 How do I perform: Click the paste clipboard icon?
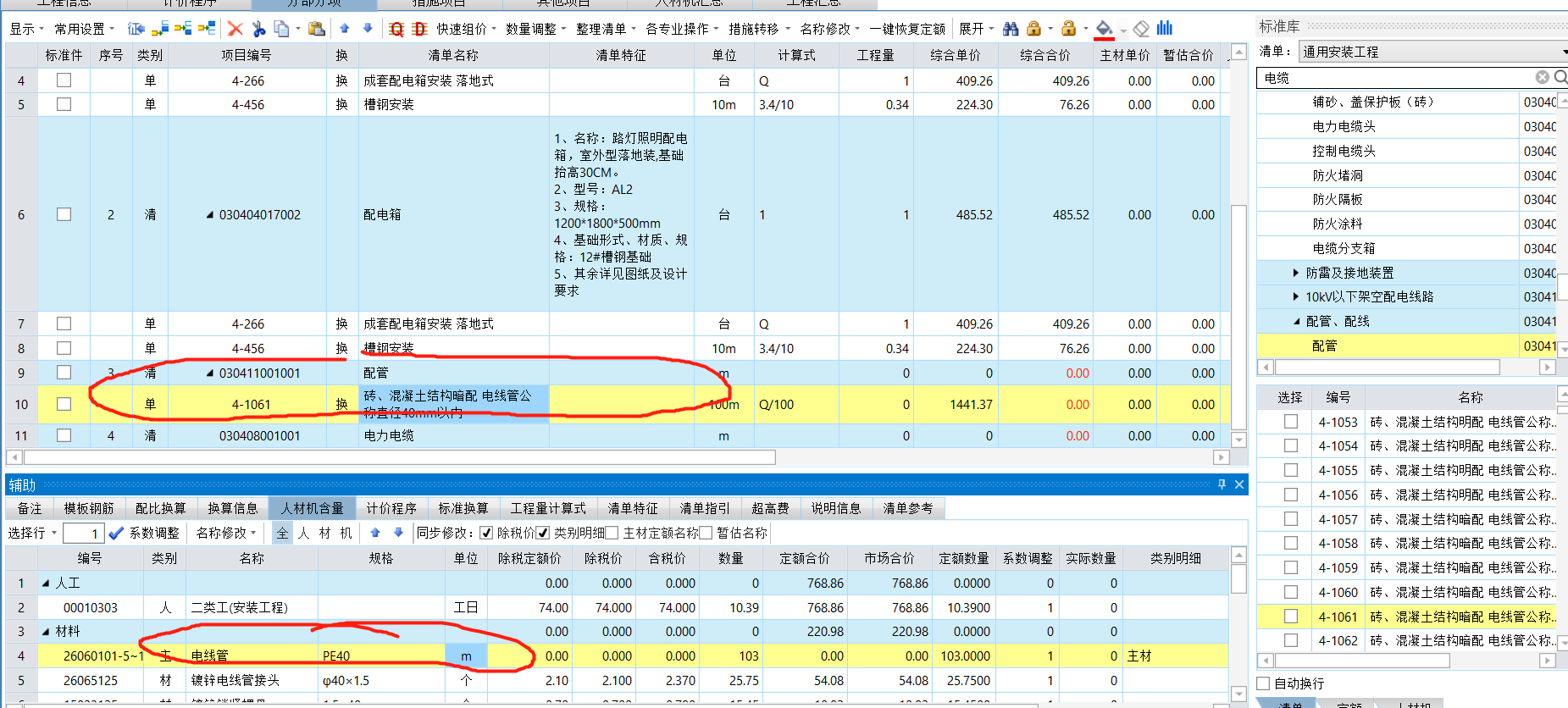point(317,29)
